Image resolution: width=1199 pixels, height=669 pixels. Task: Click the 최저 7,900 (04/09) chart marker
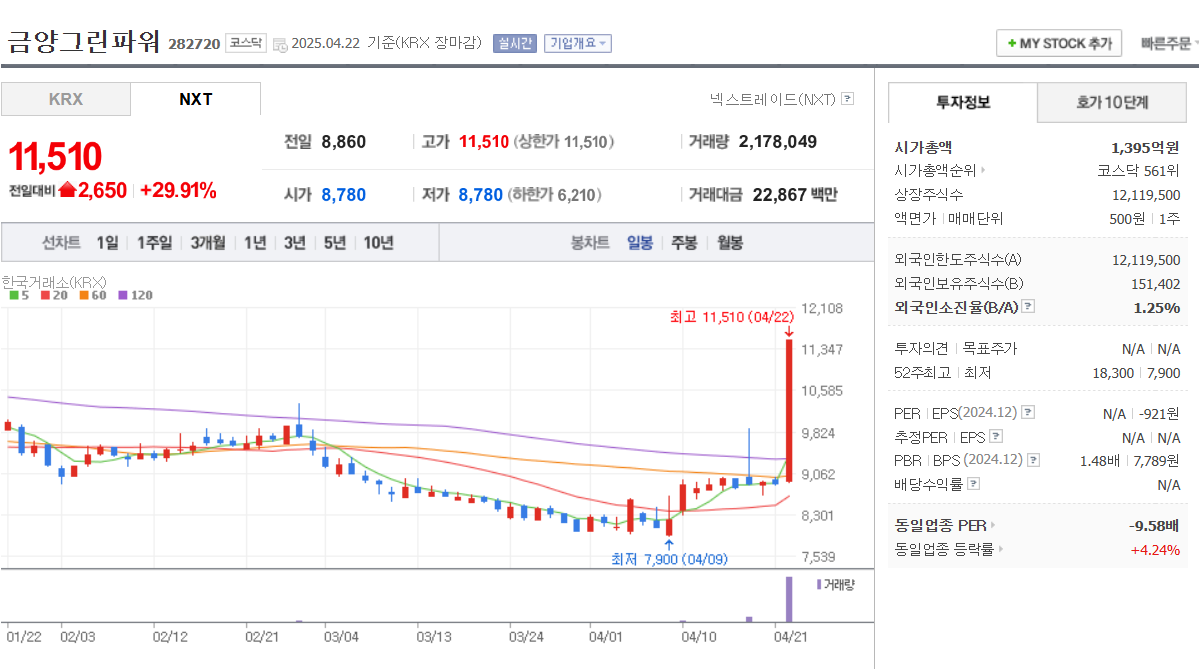[x=669, y=559]
